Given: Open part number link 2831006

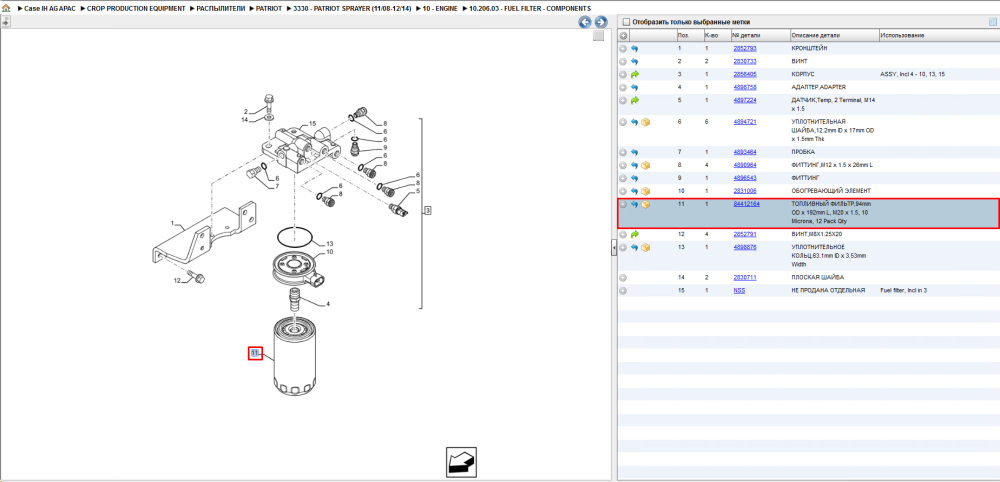Looking at the screenshot, I should coord(745,191).
